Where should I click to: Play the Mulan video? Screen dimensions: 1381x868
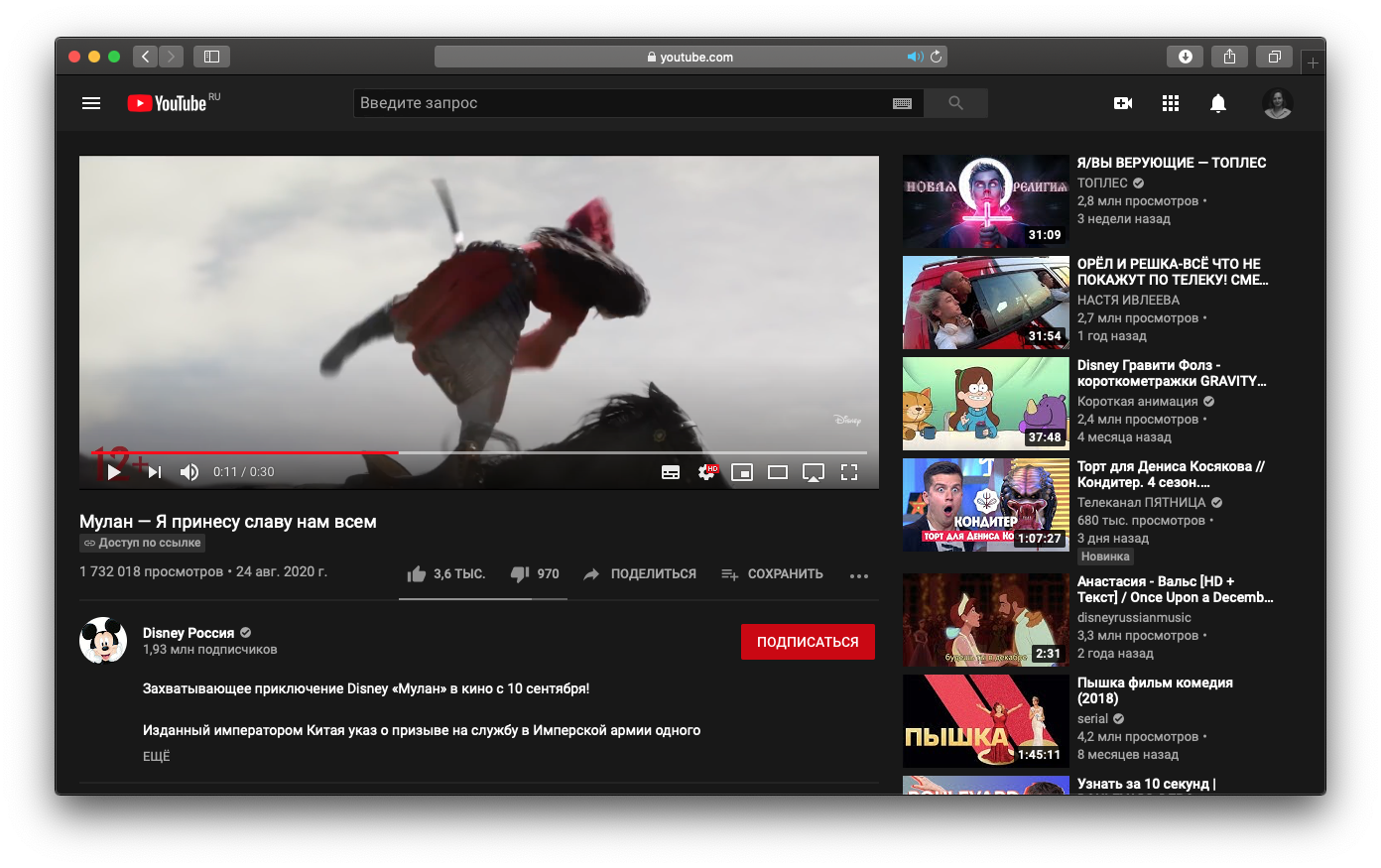(x=114, y=472)
